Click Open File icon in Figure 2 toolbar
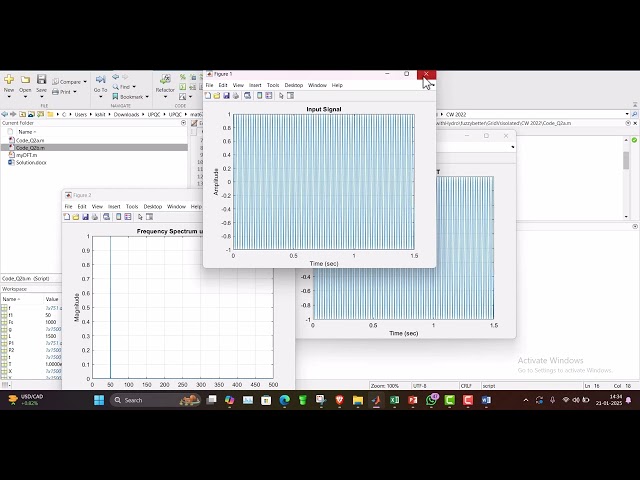 click(76, 217)
